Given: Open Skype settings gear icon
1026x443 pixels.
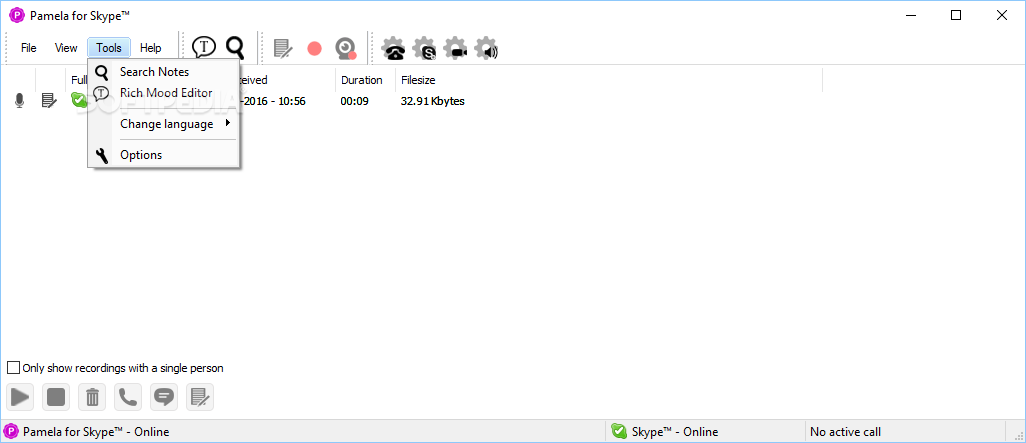Looking at the screenshot, I should [x=425, y=48].
